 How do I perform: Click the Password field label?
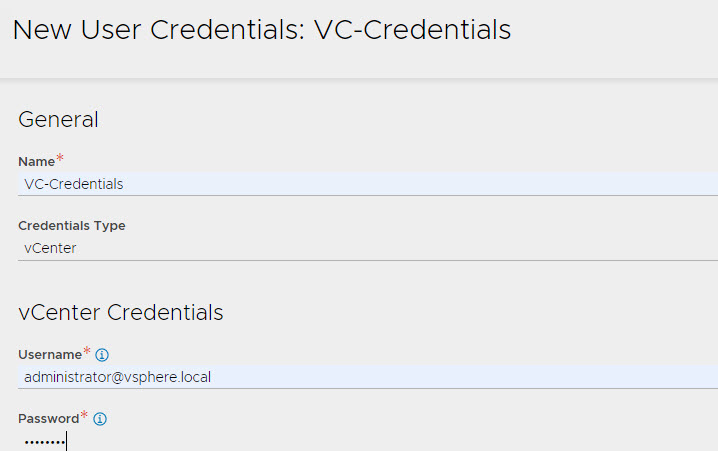coord(48,419)
